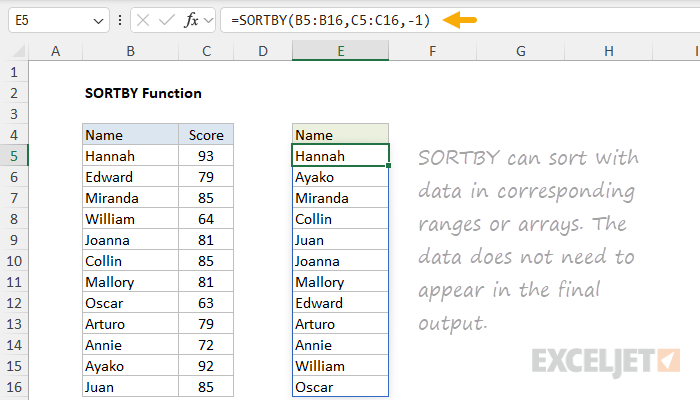Select cell 'Annie' in column B
This screenshot has height=400, width=700.
pyautogui.click(x=130, y=345)
